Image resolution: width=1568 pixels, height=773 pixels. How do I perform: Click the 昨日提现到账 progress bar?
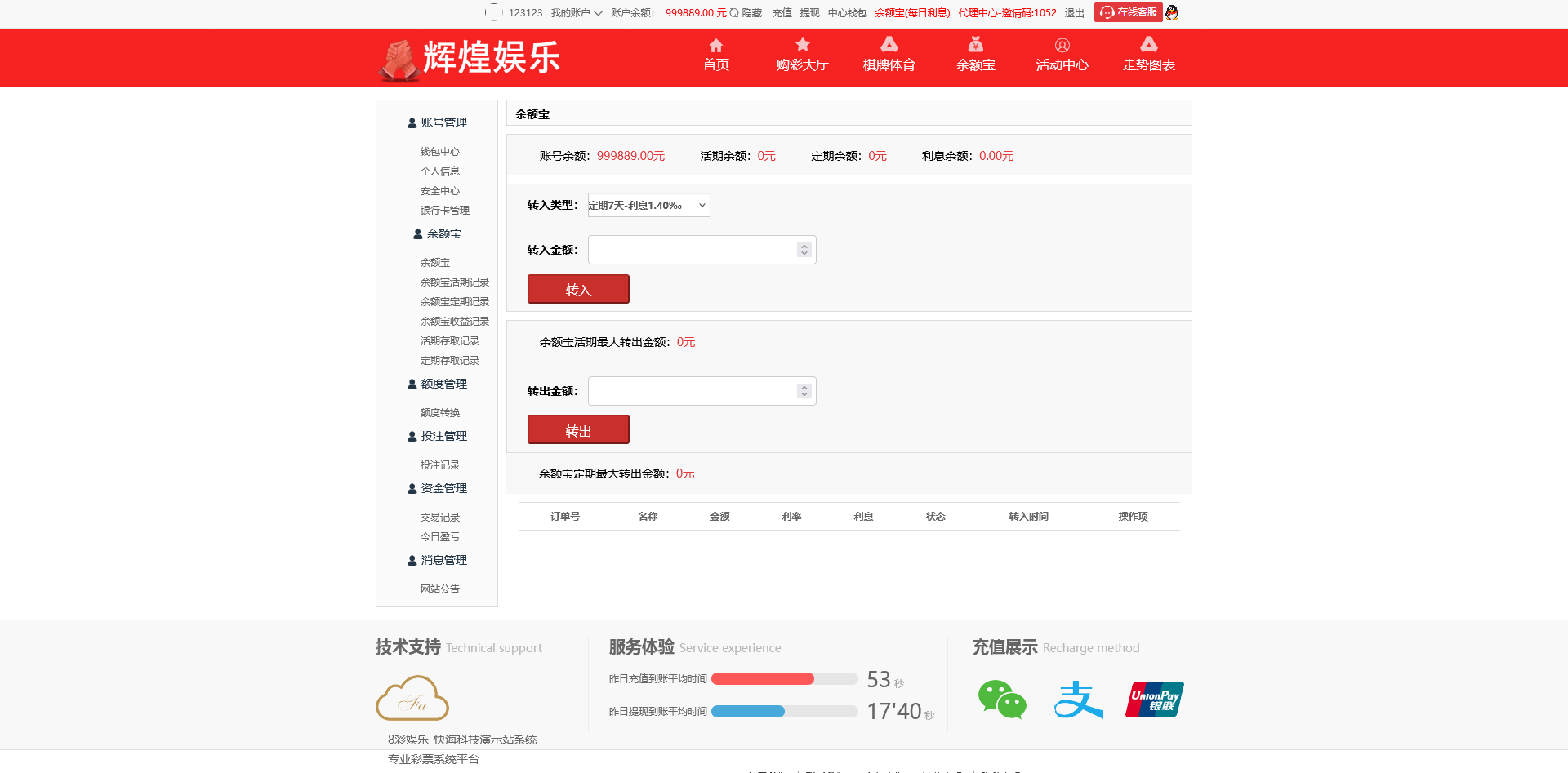coord(784,711)
